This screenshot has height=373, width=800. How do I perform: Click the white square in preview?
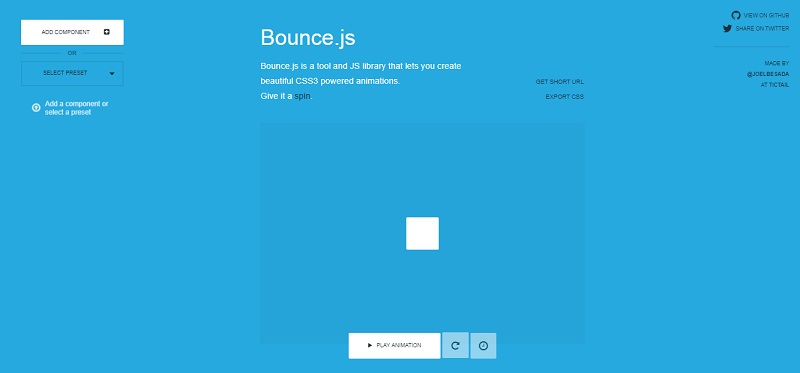[x=422, y=234]
